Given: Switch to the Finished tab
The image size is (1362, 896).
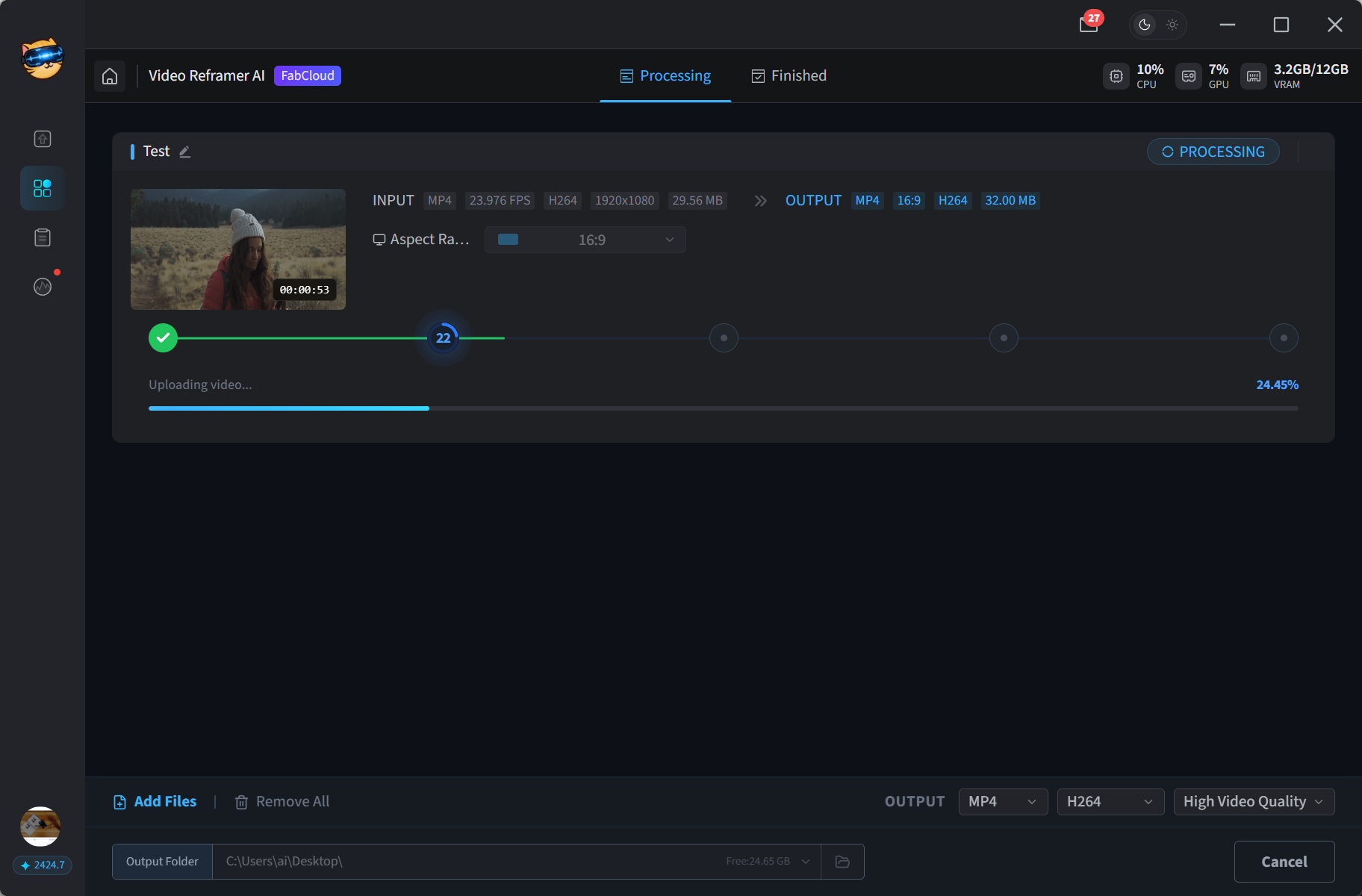Looking at the screenshot, I should (789, 76).
